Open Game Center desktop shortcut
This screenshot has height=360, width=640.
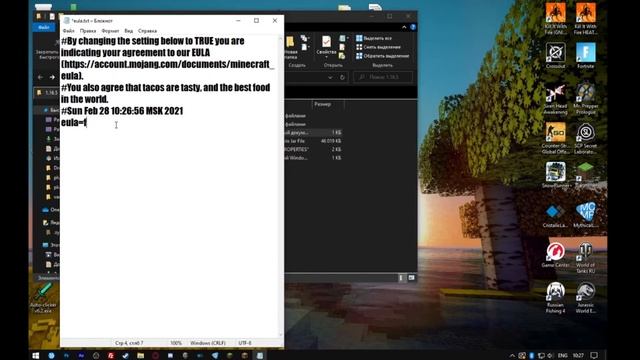click(x=556, y=256)
